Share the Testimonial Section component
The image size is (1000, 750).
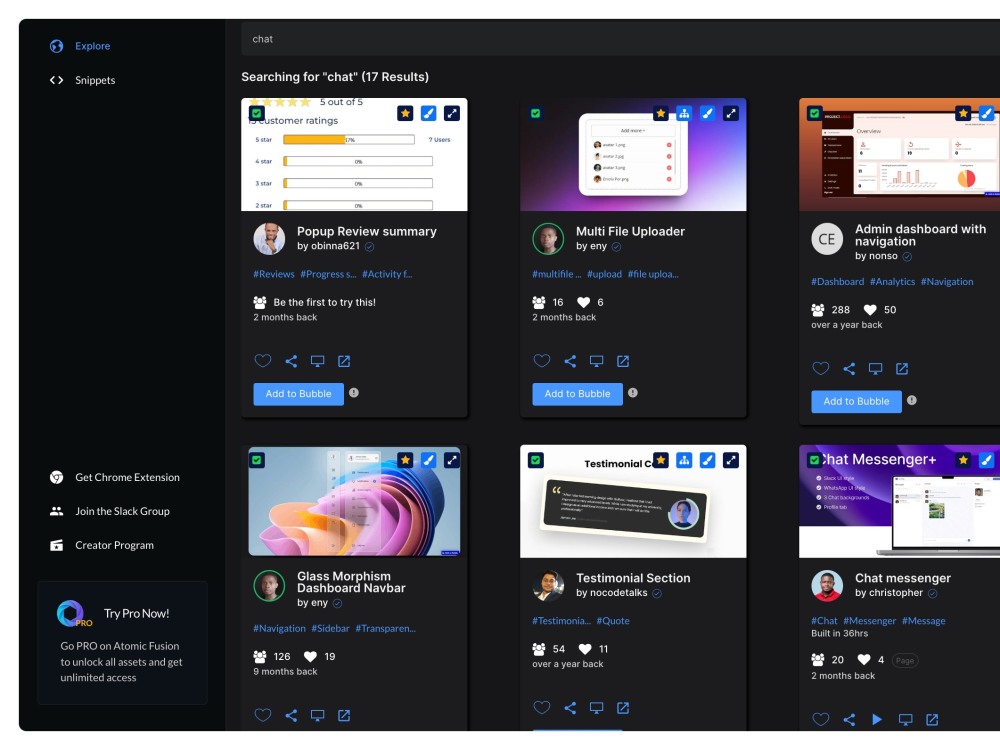point(570,709)
